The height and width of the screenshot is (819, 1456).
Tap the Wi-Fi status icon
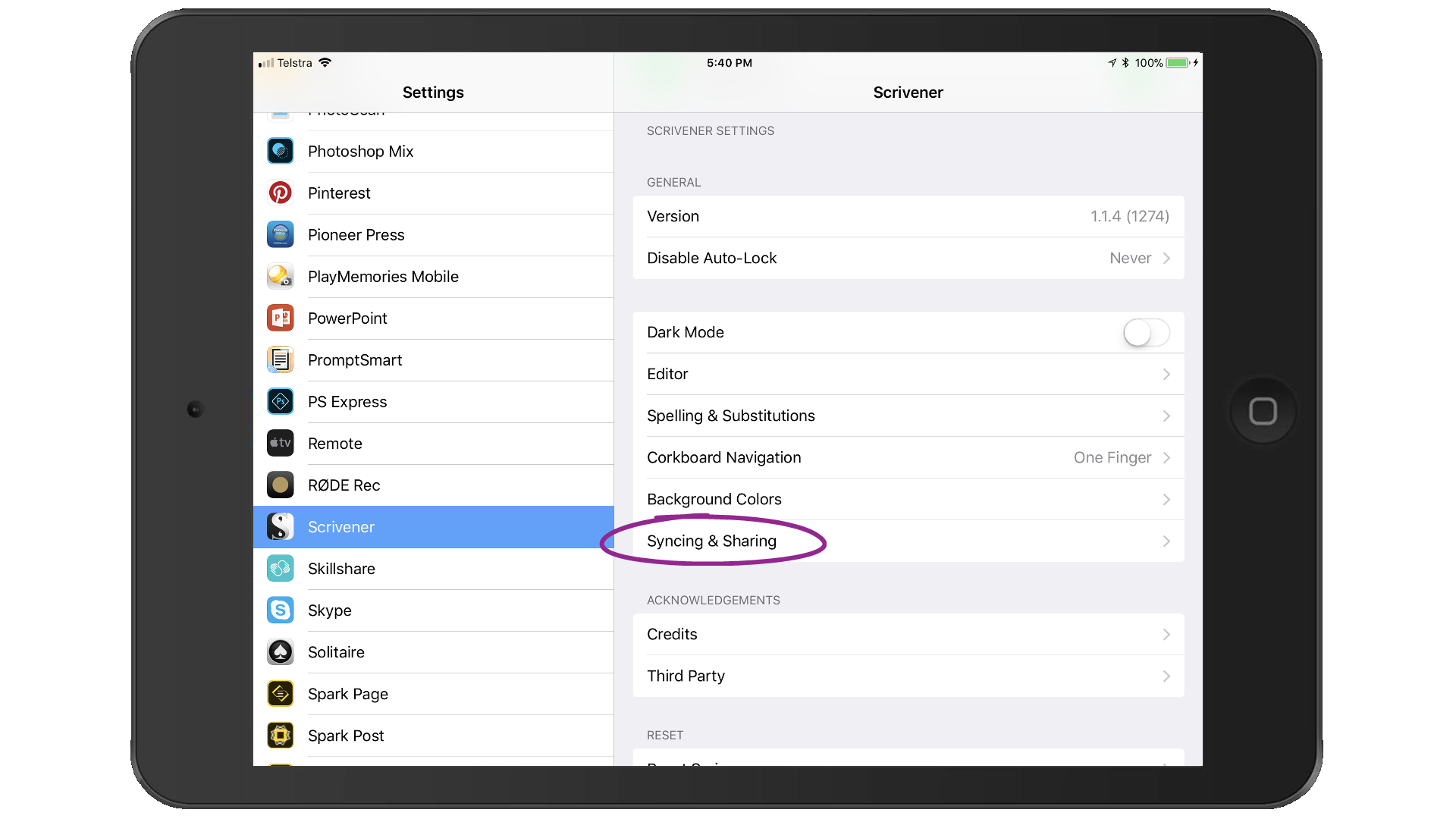325,62
